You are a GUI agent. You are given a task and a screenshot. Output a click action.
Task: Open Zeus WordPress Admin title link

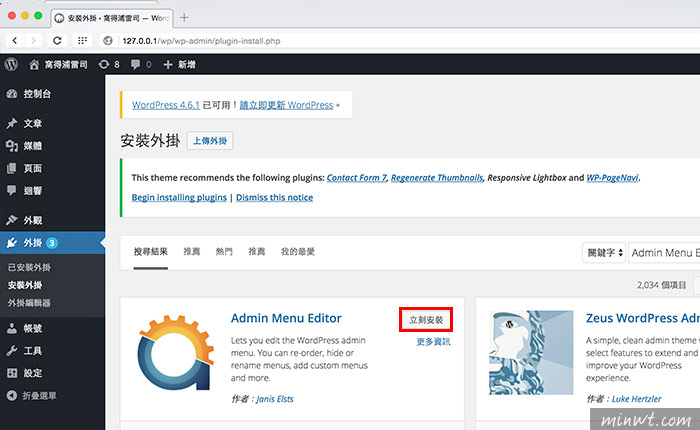click(643, 318)
